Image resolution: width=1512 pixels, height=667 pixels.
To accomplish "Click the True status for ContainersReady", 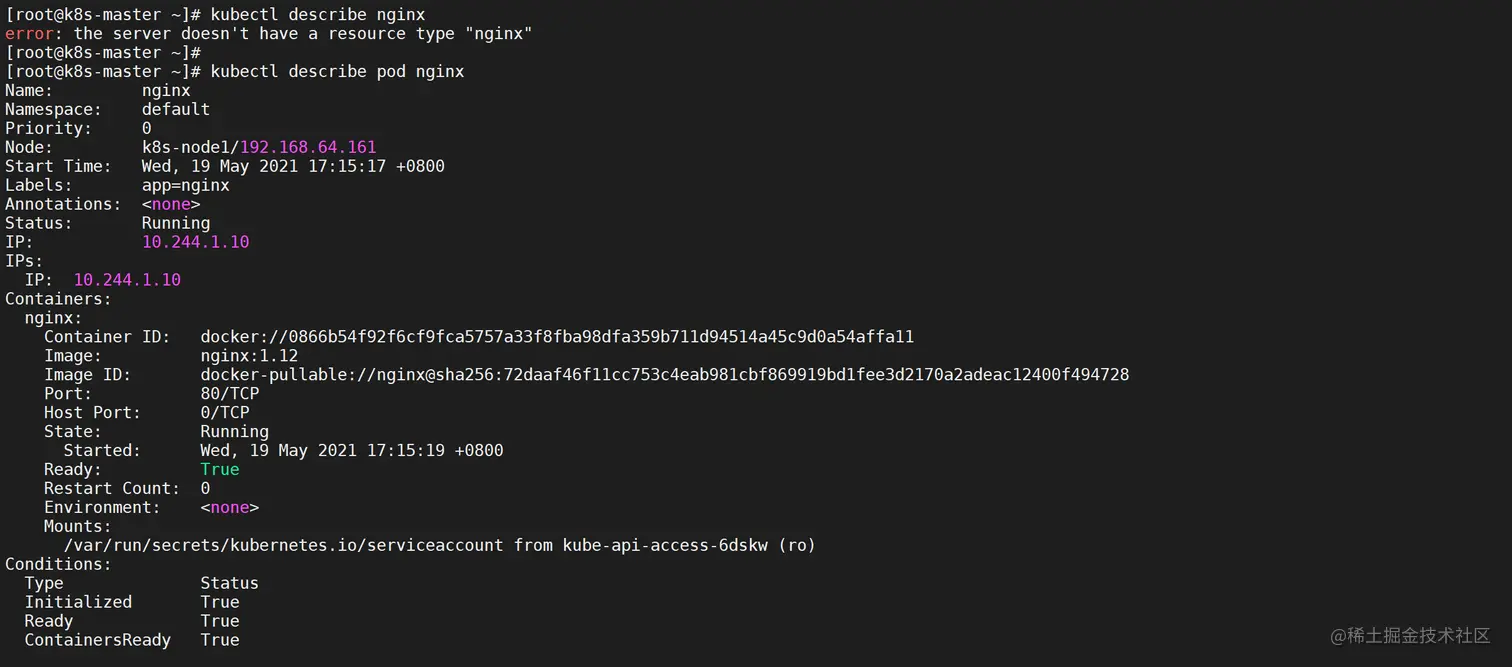I will (219, 640).
